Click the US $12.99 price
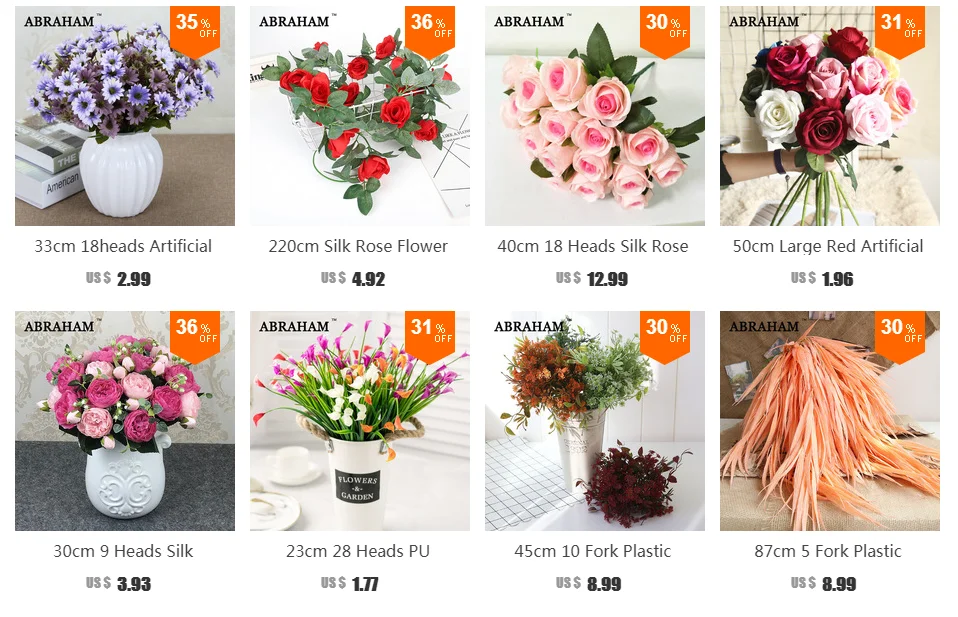958x617 pixels. pyautogui.click(x=591, y=279)
